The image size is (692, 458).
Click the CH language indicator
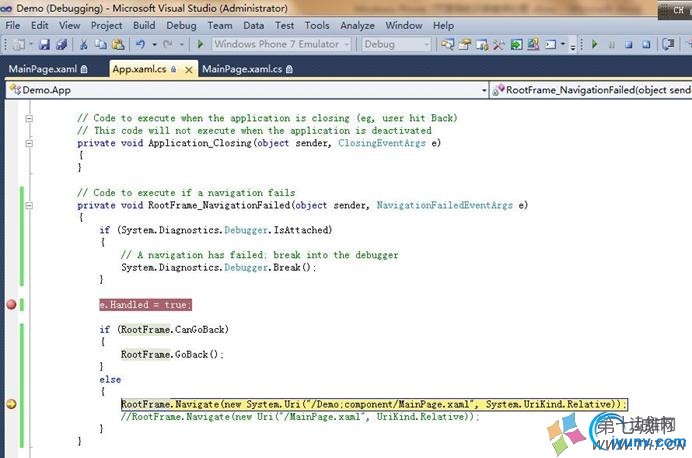tap(678, 10)
